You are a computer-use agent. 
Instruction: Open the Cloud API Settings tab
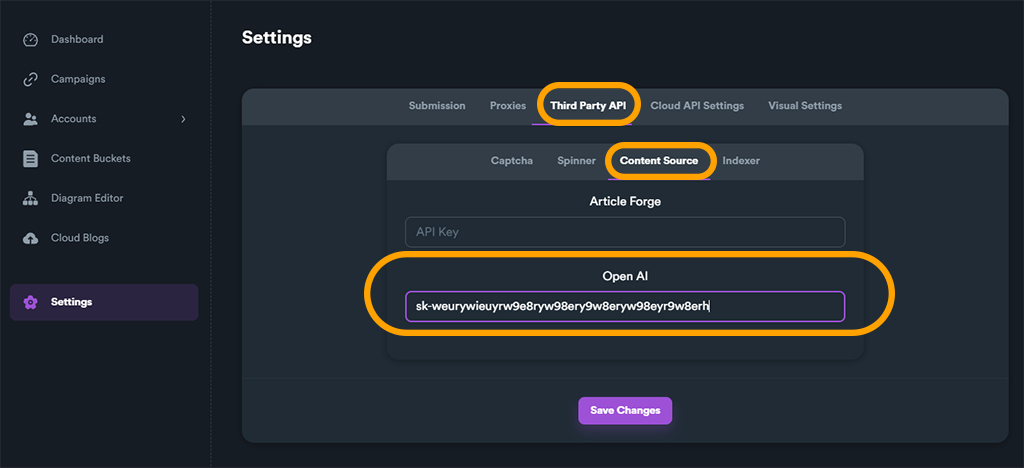click(x=697, y=106)
